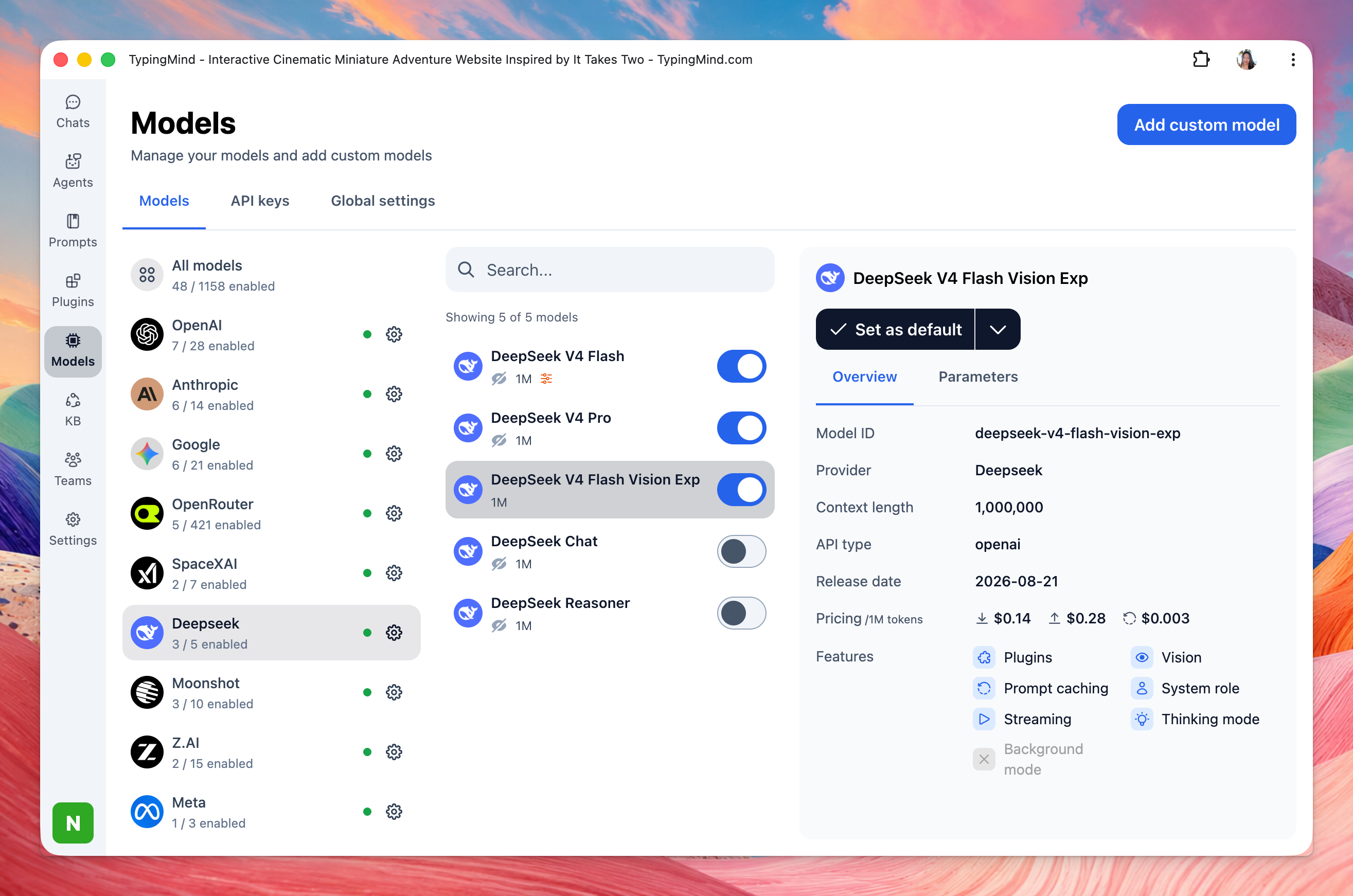Turn off DeepSeek V4 Flash Vision Exp toggle

tap(741, 490)
